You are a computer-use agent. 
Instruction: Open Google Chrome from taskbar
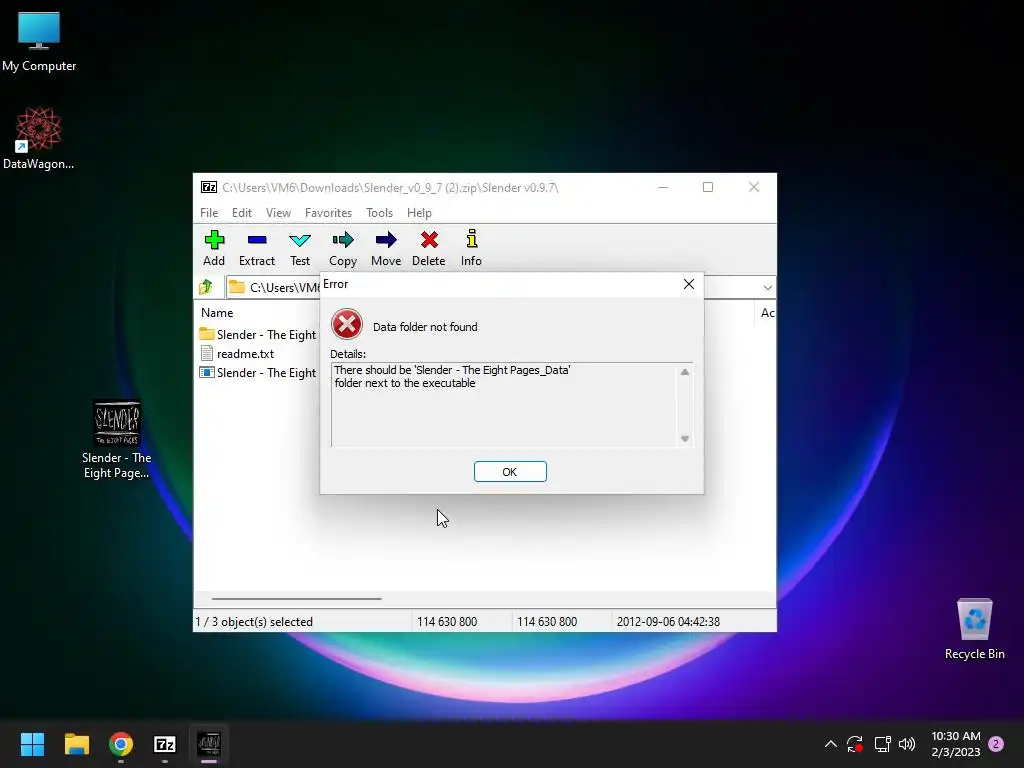(x=121, y=744)
